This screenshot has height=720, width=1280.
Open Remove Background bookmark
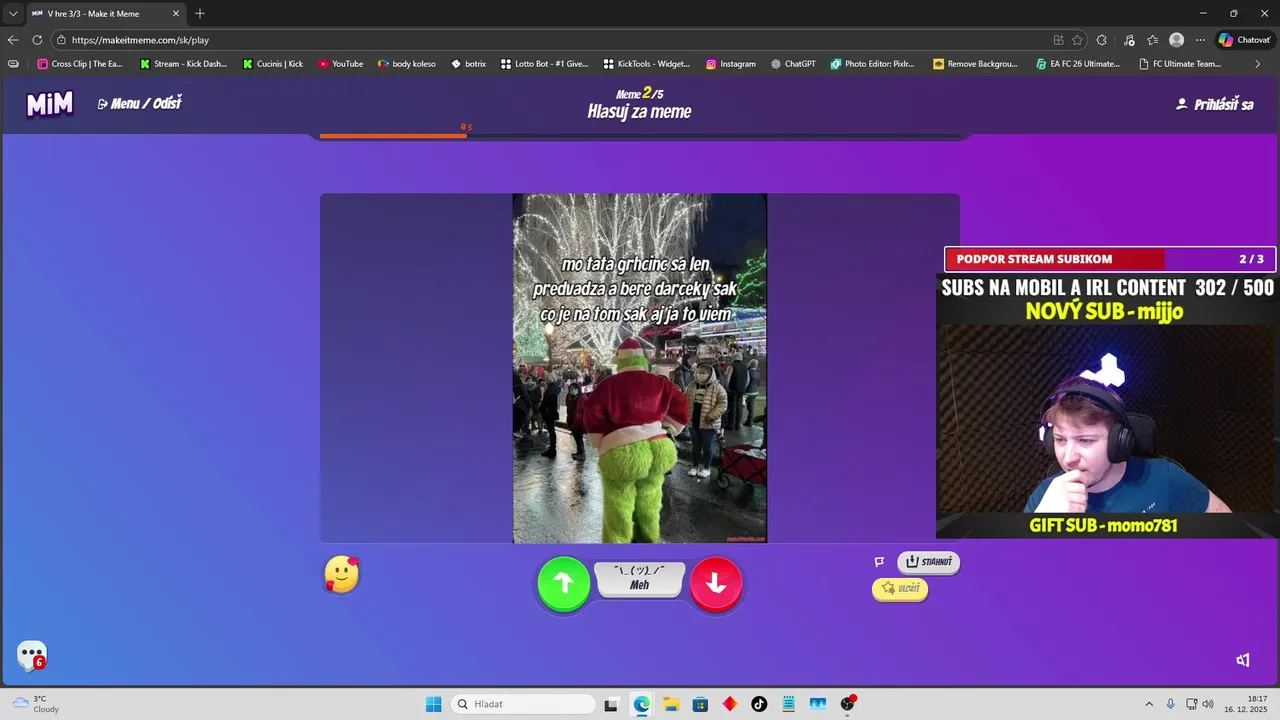[x=975, y=64]
